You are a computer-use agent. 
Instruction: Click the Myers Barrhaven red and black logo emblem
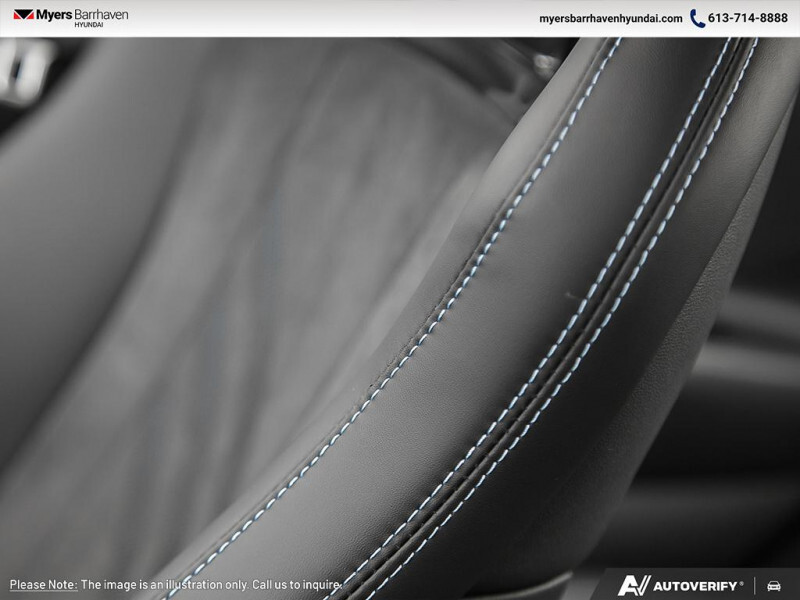tap(23, 15)
